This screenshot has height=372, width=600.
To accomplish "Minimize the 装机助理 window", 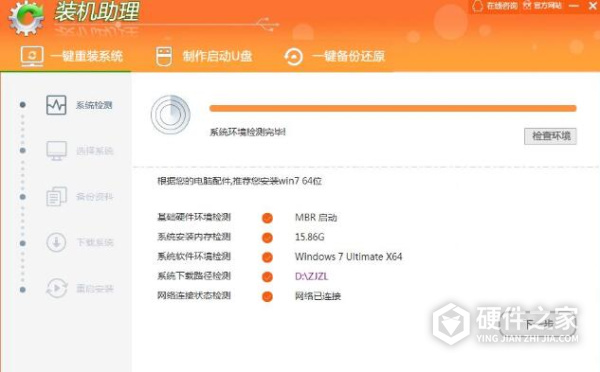I will (574, 6).
